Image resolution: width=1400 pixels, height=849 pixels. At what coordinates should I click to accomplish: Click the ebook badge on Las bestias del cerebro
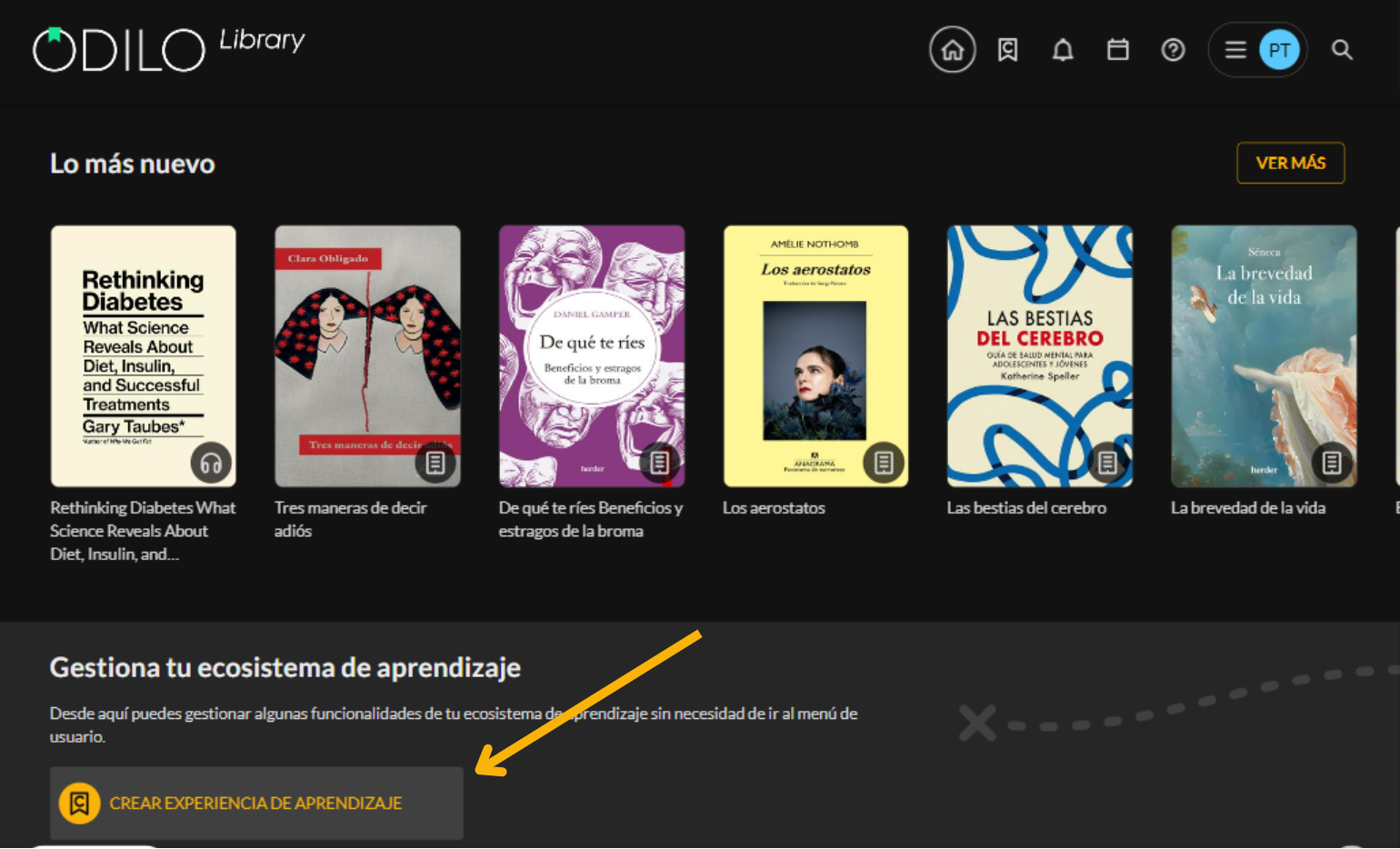pyautogui.click(x=1107, y=464)
